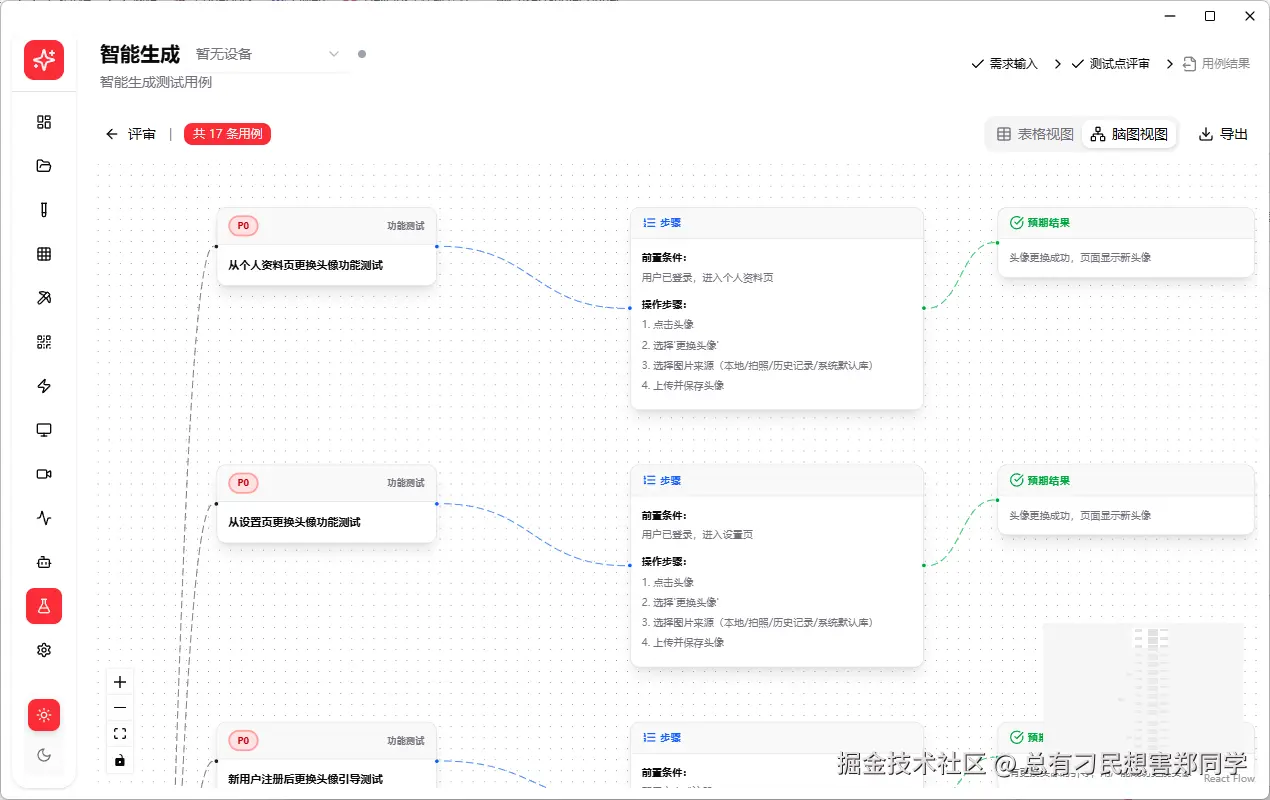The height and width of the screenshot is (800, 1270).
Task: Switch to 表格视图 table view
Action: [x=1035, y=134]
